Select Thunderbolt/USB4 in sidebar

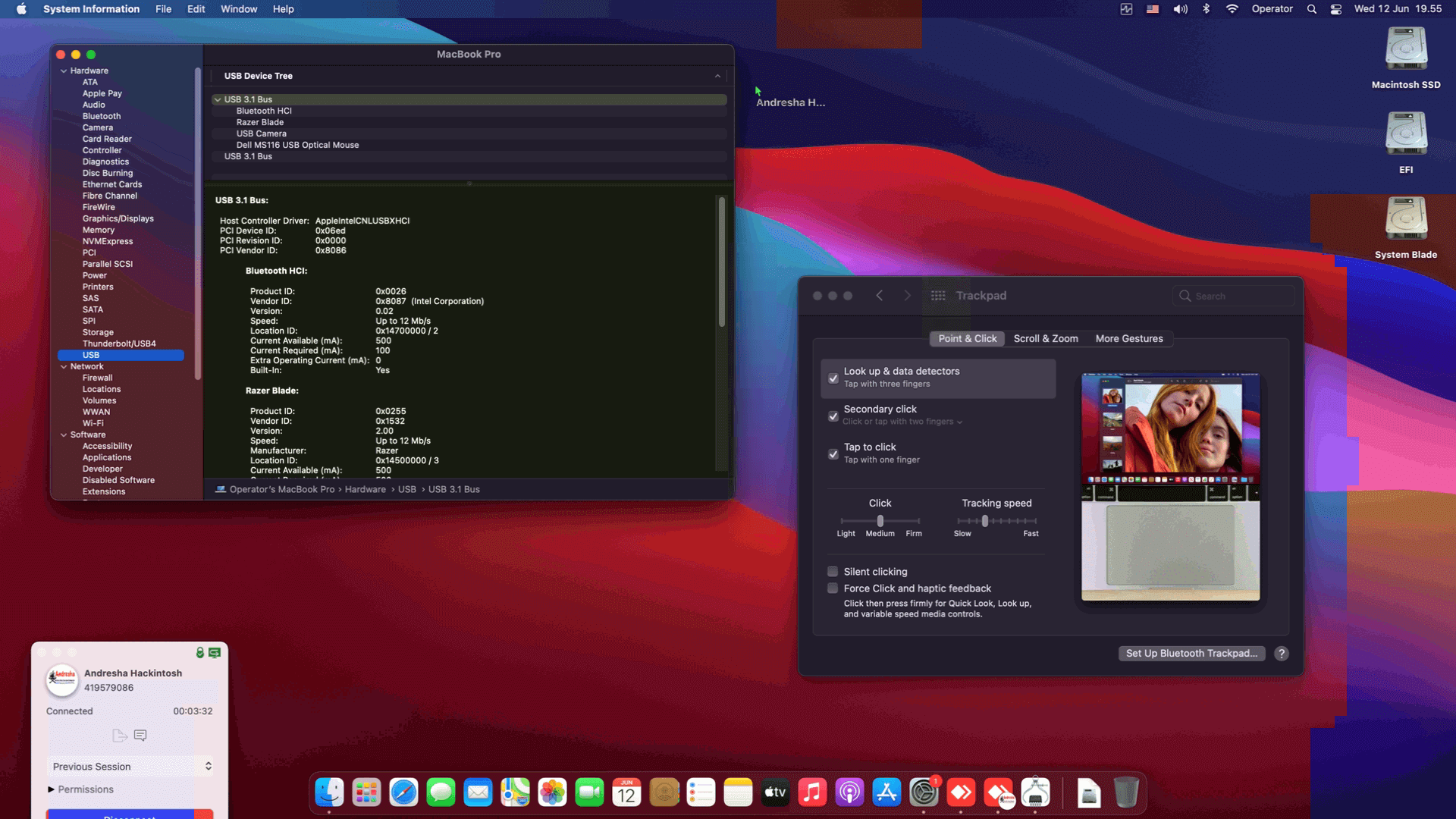coord(119,344)
